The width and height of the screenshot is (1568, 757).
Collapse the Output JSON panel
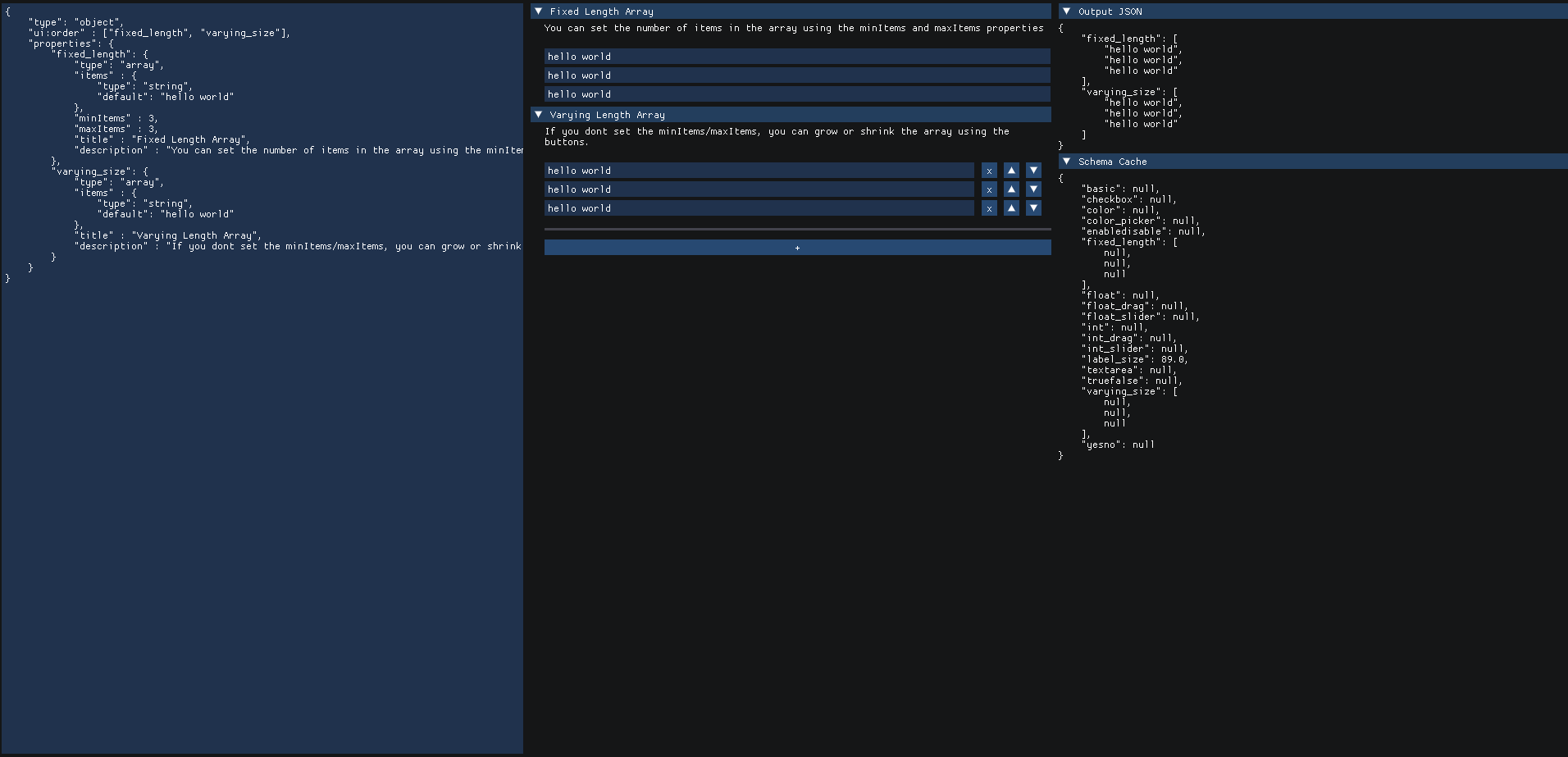coord(1313,11)
